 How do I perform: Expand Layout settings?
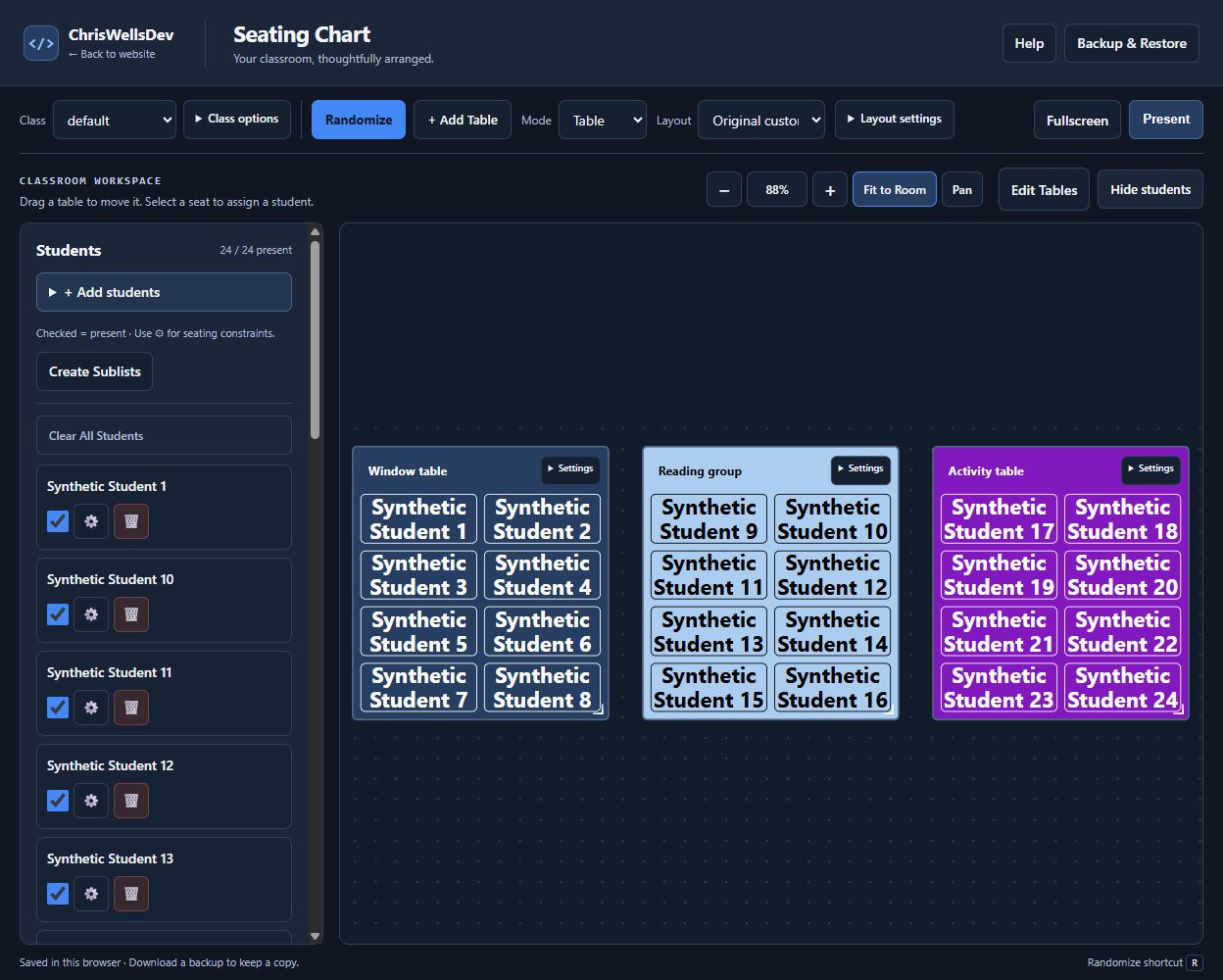(x=894, y=120)
